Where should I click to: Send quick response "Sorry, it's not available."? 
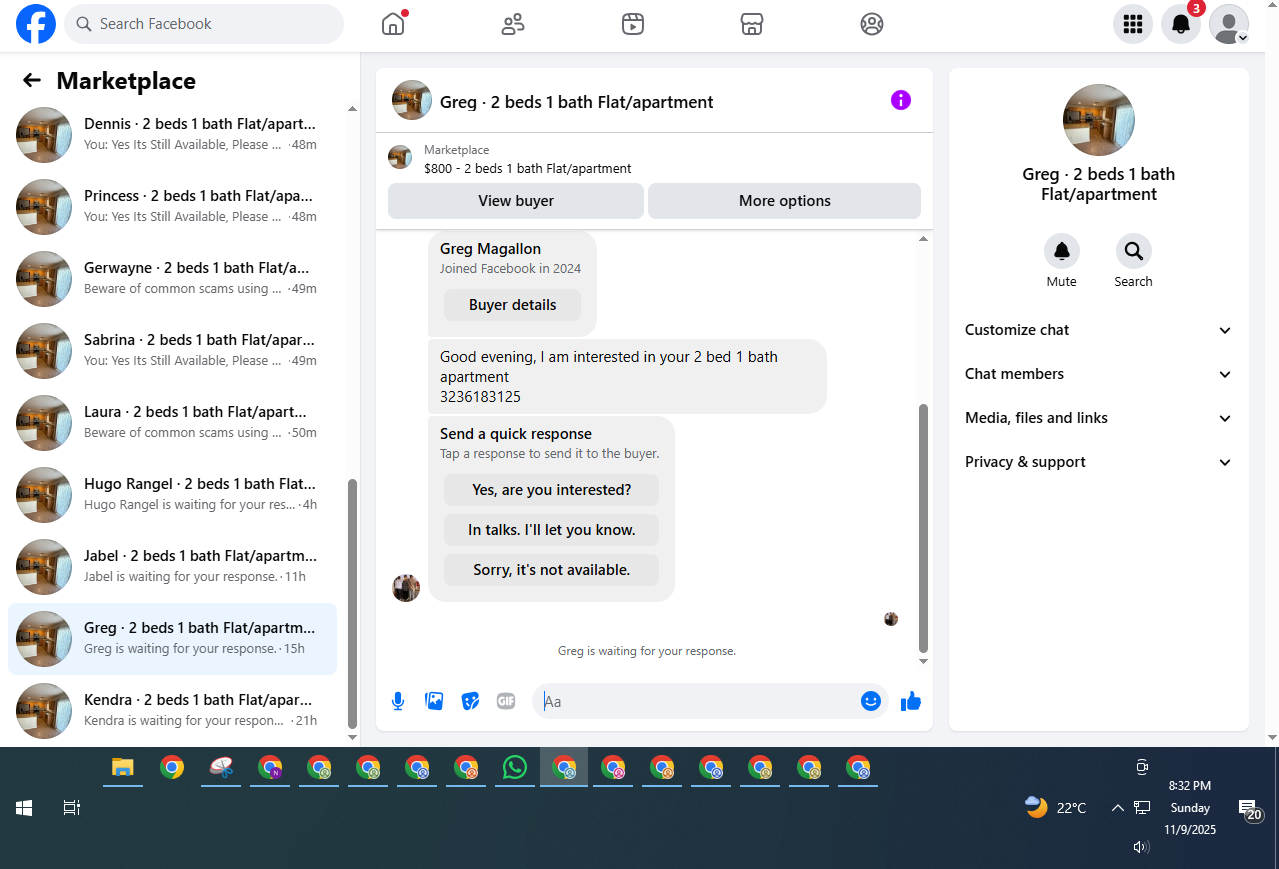click(x=551, y=570)
